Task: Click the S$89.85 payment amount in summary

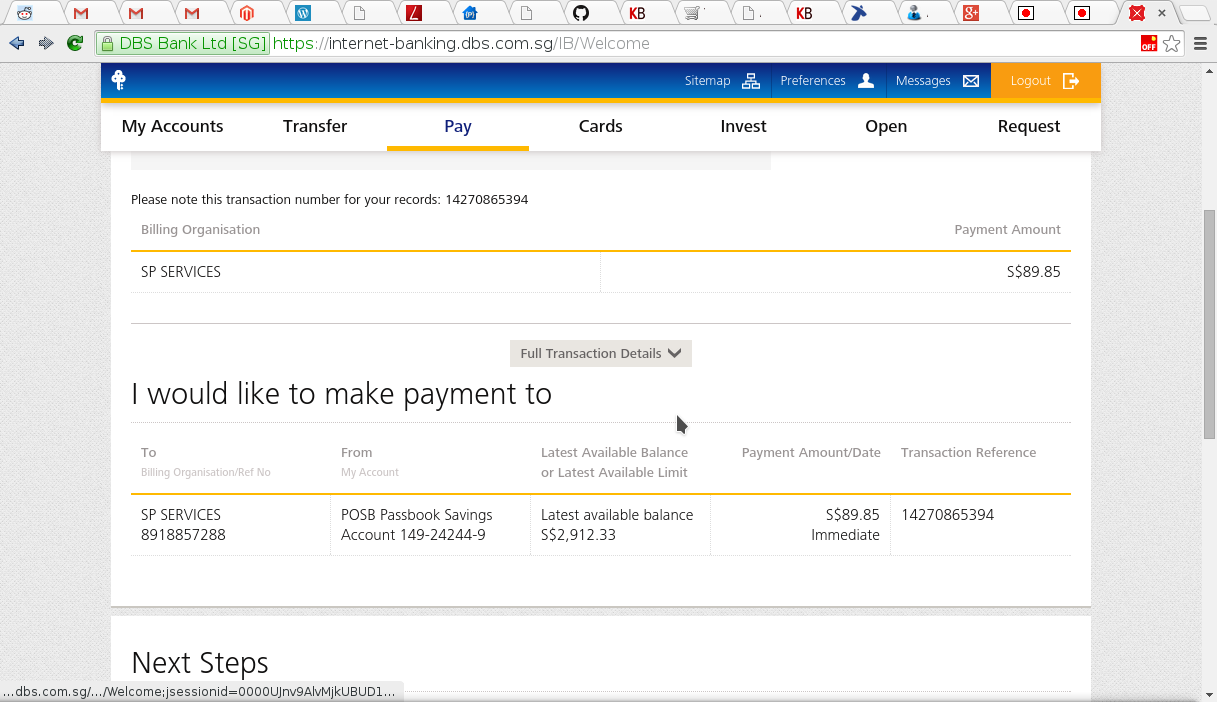Action: [1034, 272]
